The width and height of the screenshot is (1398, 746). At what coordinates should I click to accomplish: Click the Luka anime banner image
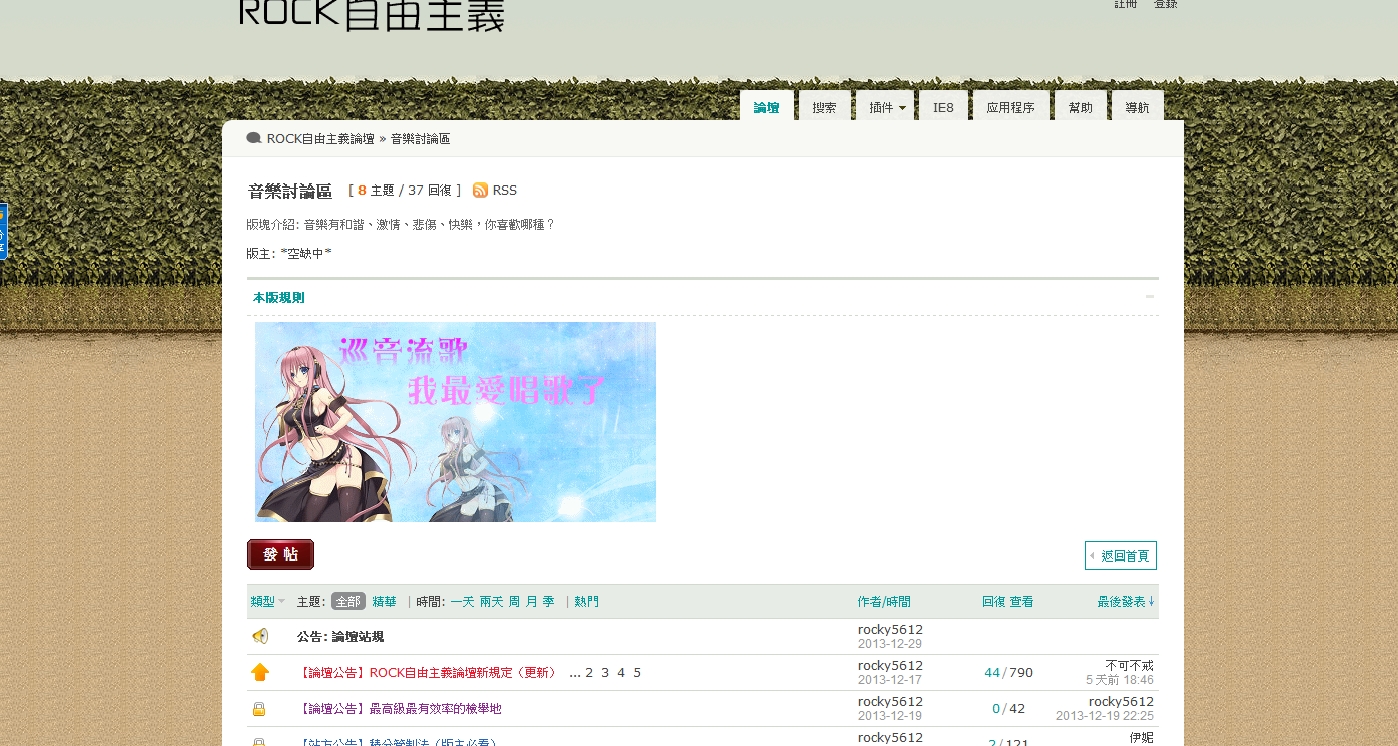[x=455, y=422]
